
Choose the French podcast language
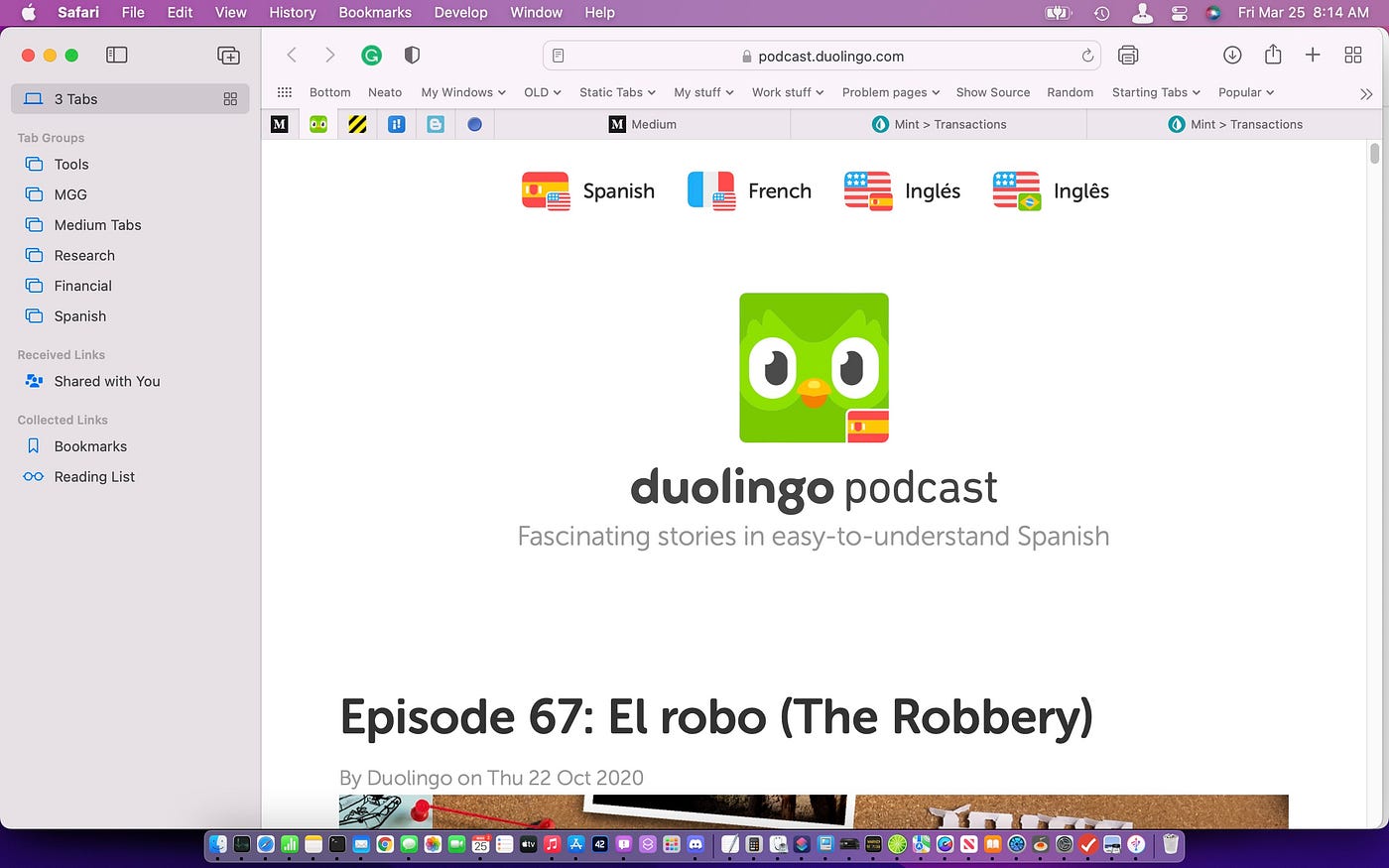(749, 191)
